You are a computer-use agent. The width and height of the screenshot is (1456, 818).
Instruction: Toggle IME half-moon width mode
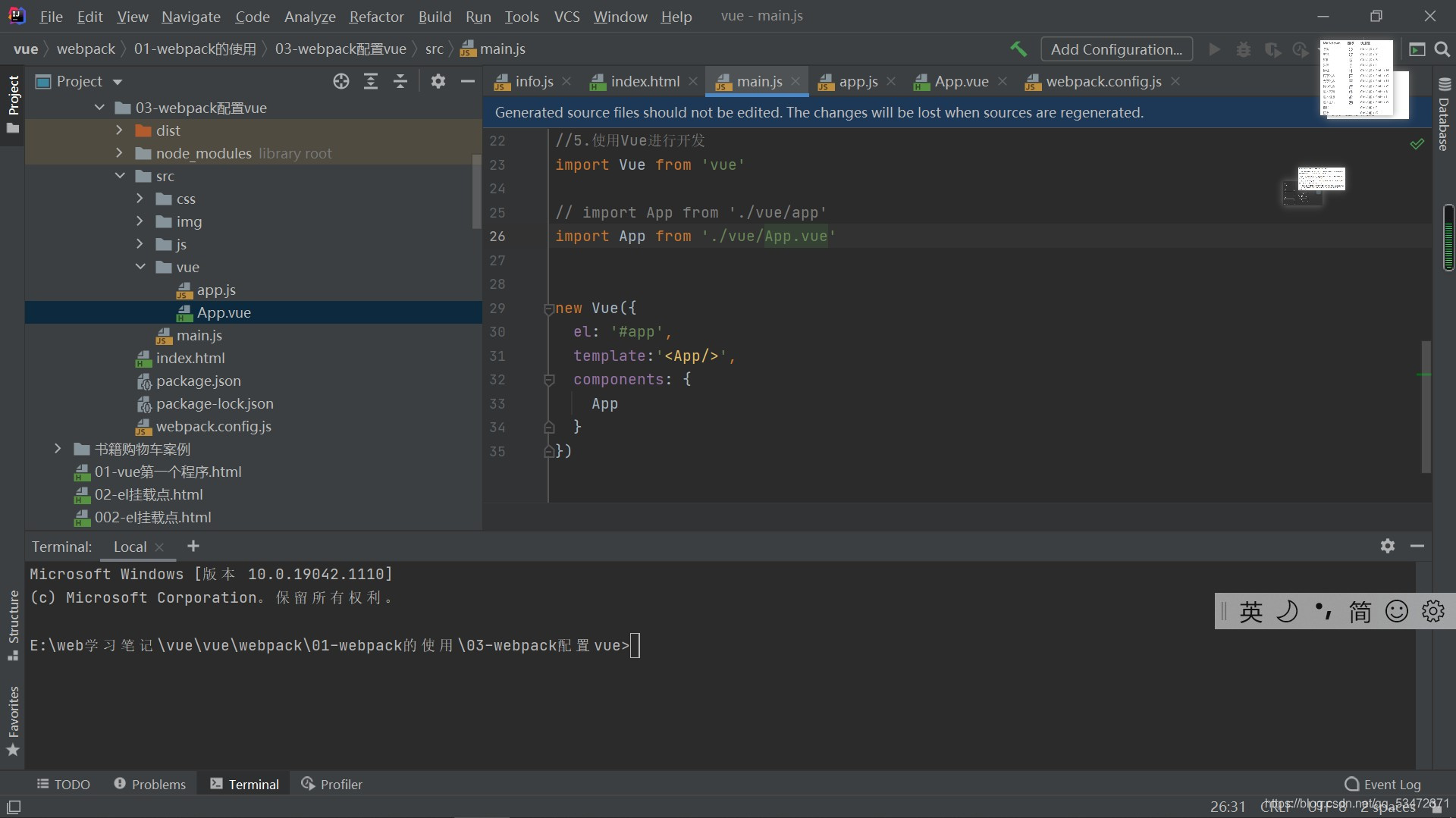1288,611
